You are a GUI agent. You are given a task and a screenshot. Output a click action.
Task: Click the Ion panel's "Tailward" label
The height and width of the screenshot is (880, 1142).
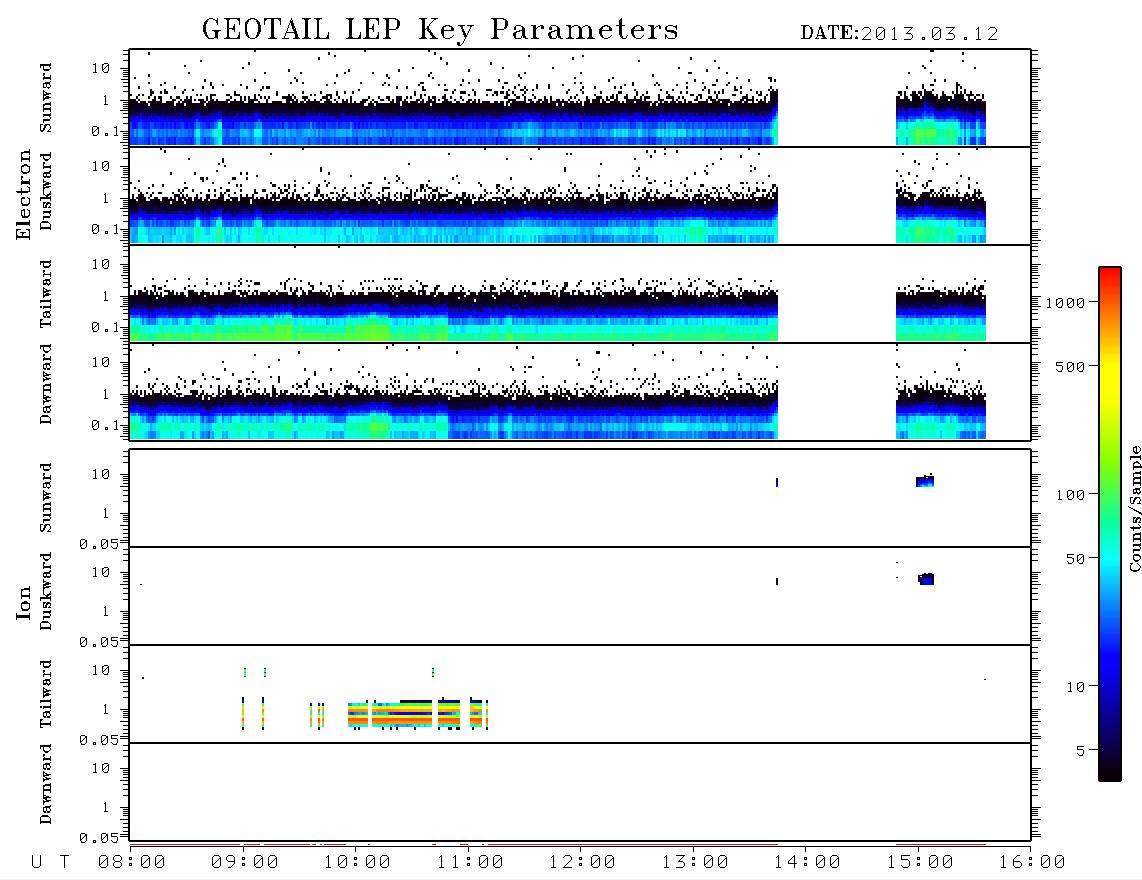(x=46, y=694)
